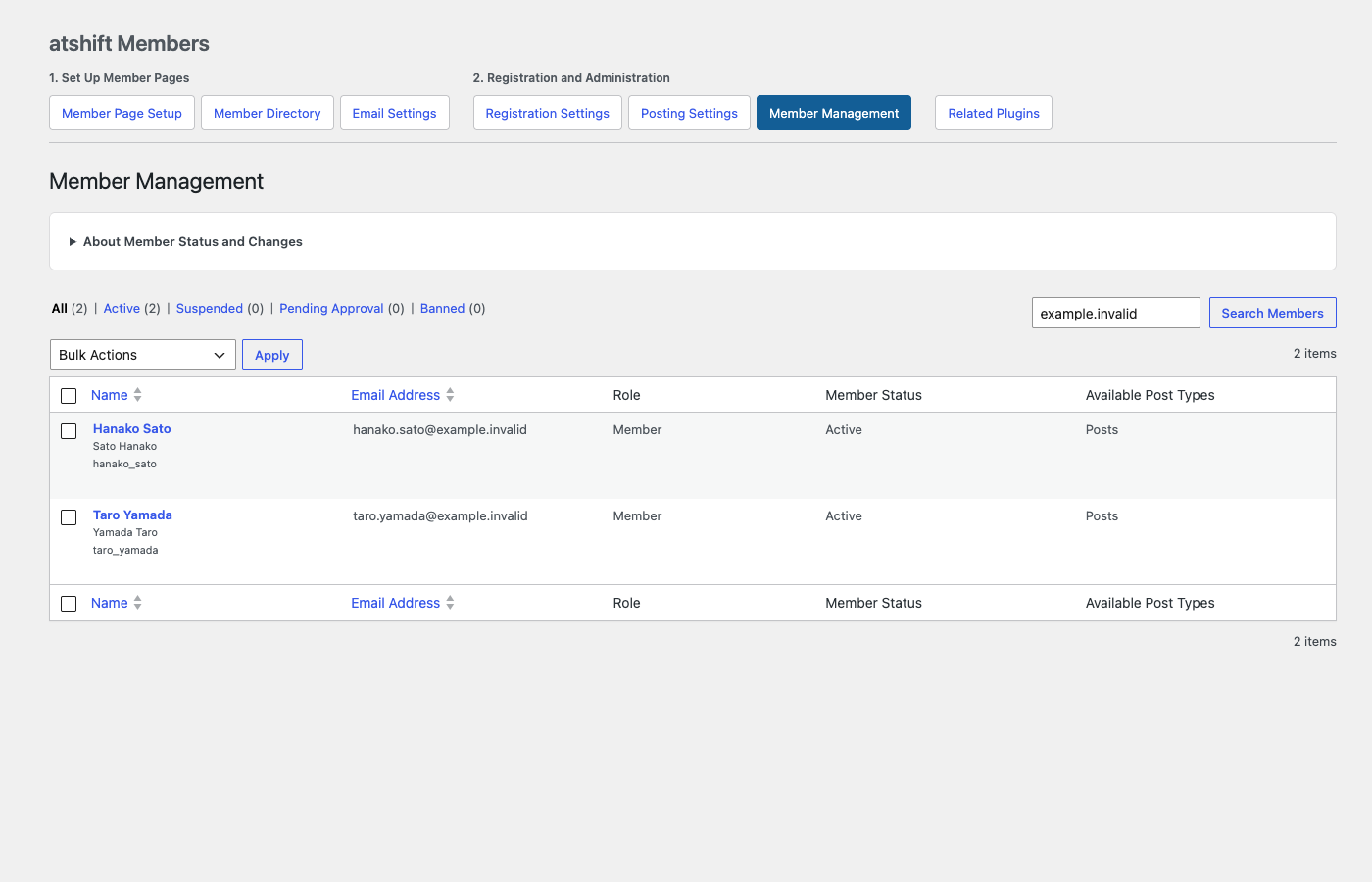Check the Taro Yamada row checkbox
The image size is (1372, 882).
coord(69,517)
